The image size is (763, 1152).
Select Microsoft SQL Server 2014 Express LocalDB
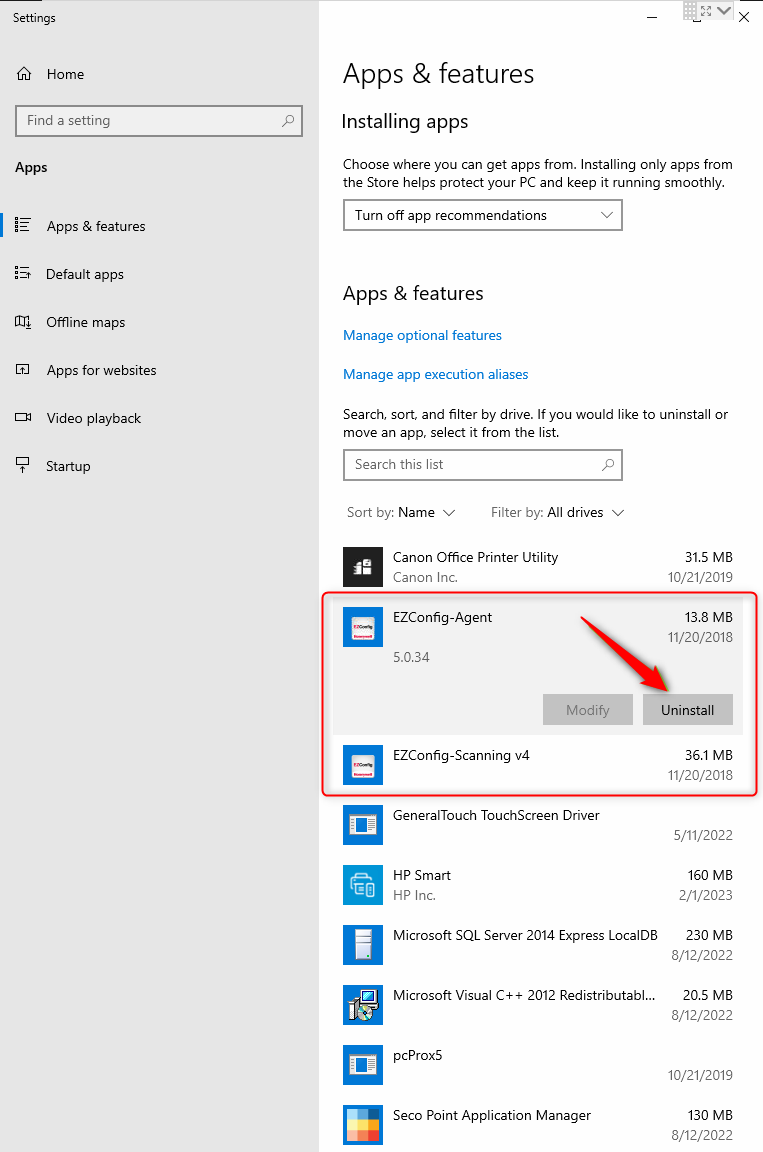point(538,945)
